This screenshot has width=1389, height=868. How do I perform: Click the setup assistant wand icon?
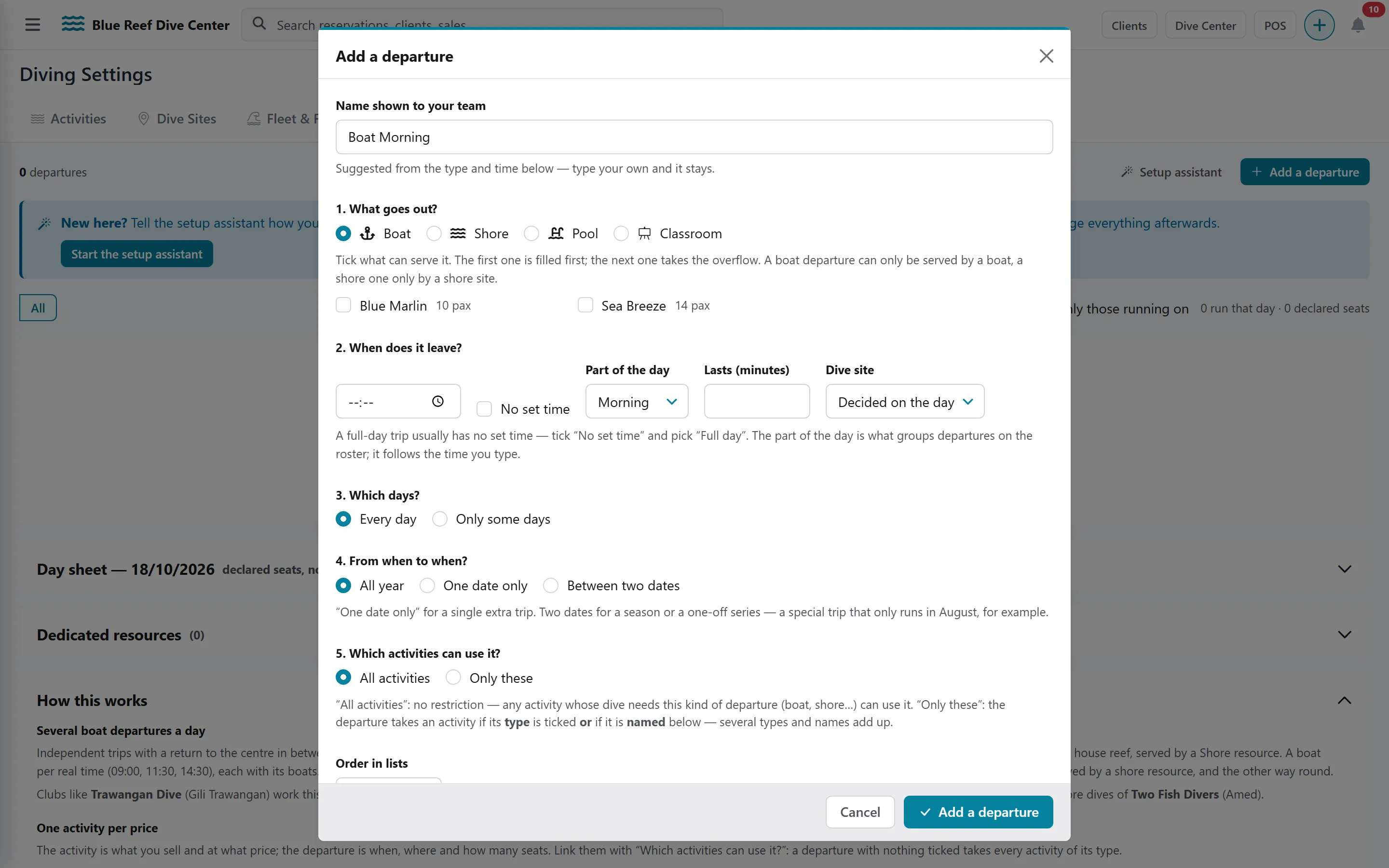(1127, 172)
